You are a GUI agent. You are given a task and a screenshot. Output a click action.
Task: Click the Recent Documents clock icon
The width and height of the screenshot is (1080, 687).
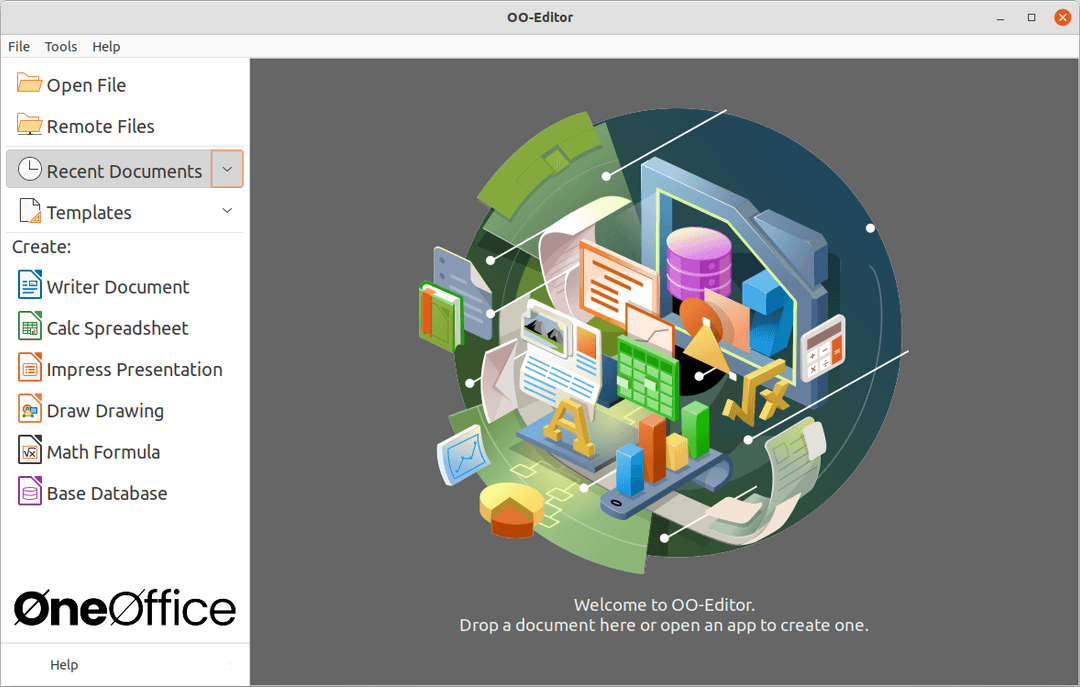pyautogui.click(x=31, y=170)
